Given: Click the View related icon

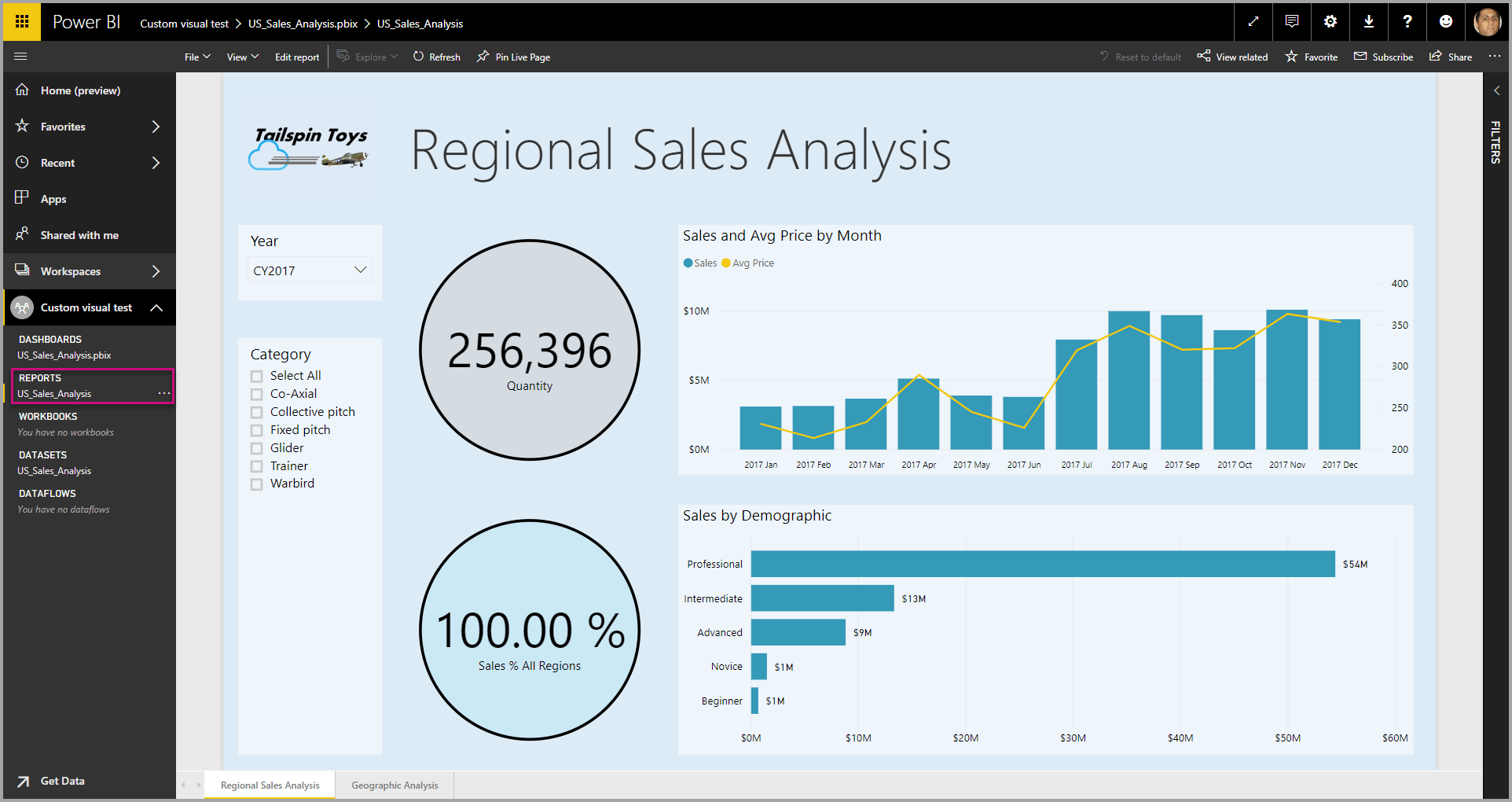Looking at the screenshot, I should tap(1231, 56).
